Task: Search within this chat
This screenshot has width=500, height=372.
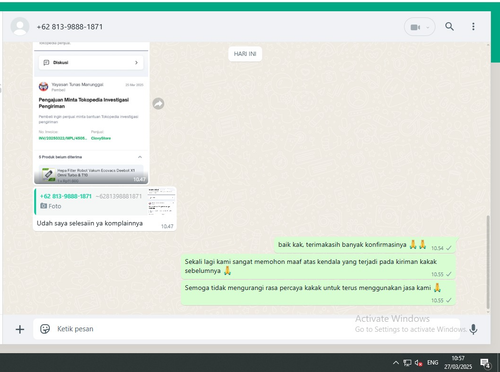Action: [449, 26]
